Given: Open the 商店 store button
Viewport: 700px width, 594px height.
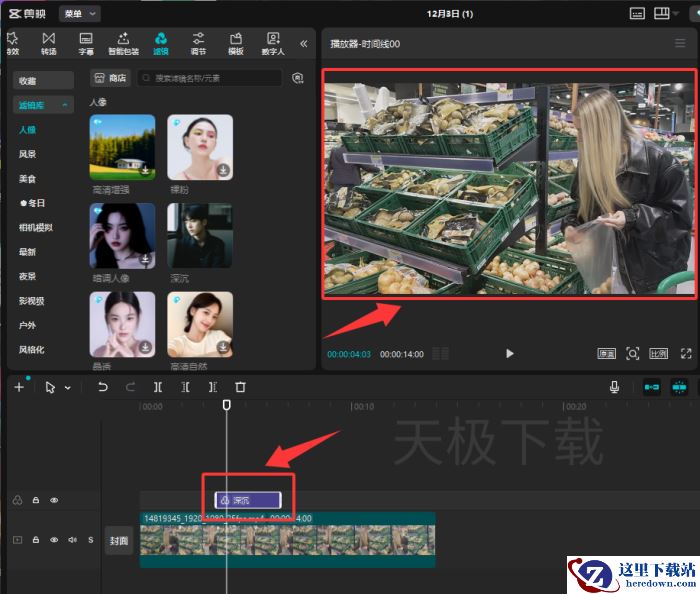Looking at the screenshot, I should point(110,78).
